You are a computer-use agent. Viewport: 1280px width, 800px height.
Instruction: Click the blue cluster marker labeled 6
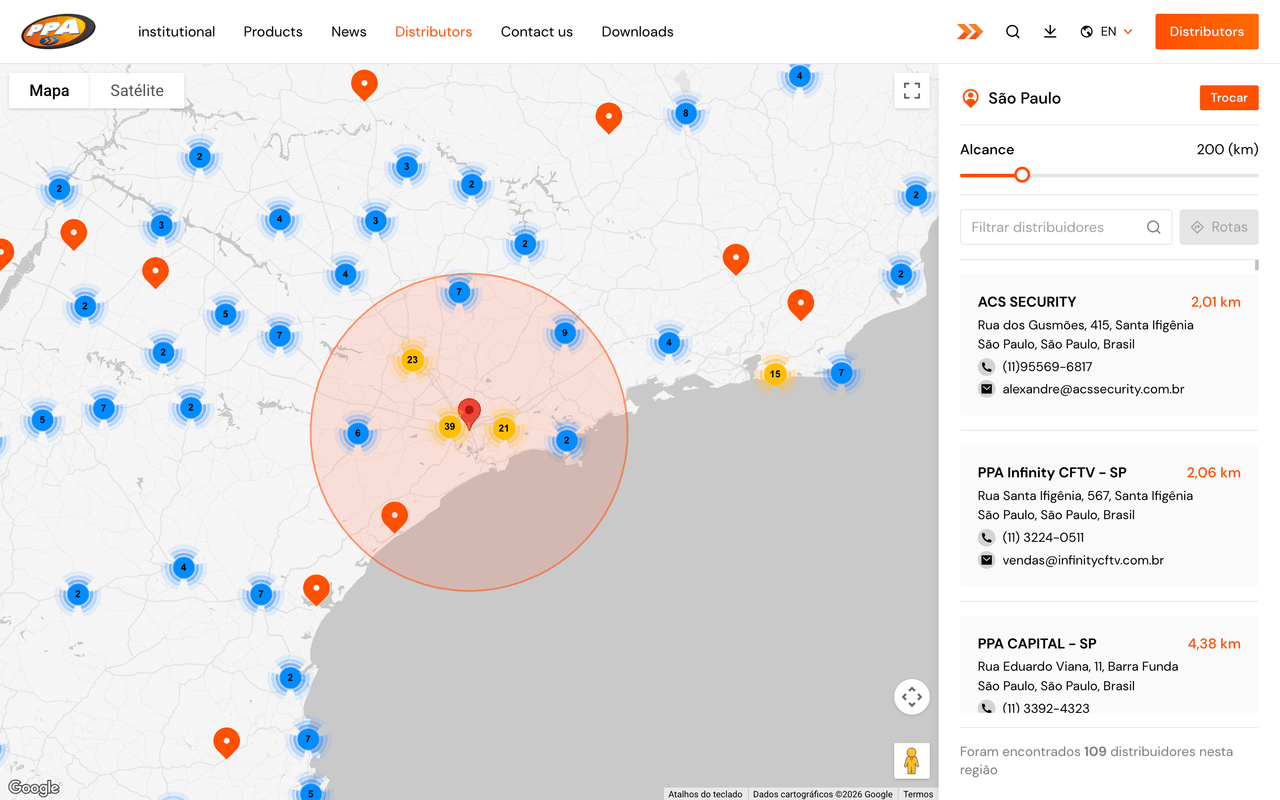pyautogui.click(x=358, y=434)
